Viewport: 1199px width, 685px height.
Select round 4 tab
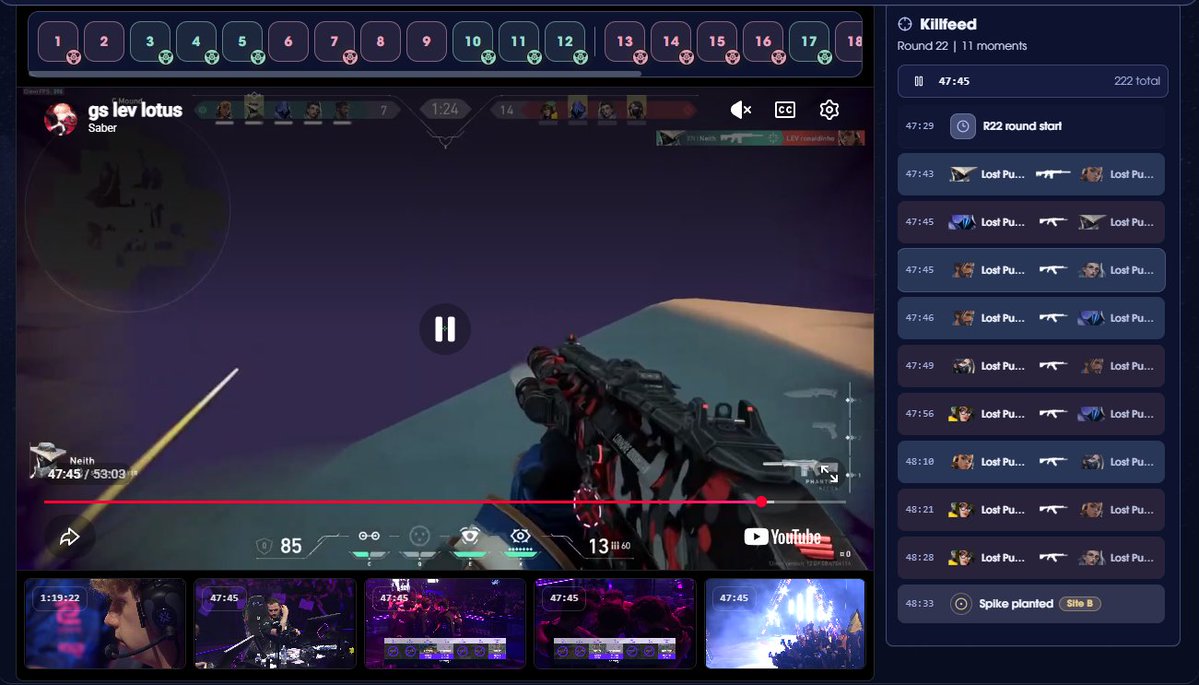197,41
